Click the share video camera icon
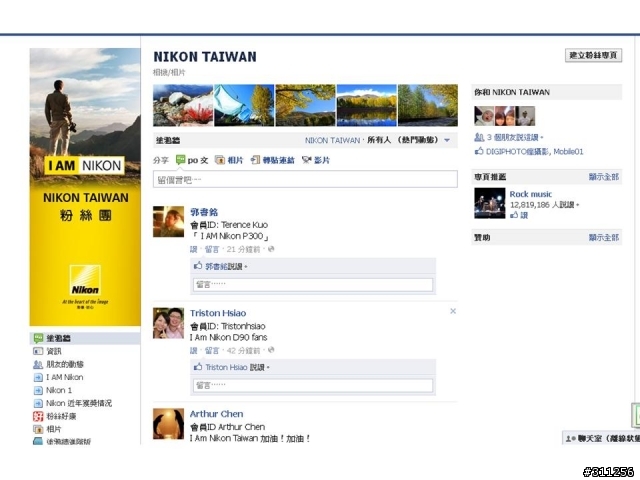Image resolution: width=640 pixels, height=480 pixels. tap(307, 160)
